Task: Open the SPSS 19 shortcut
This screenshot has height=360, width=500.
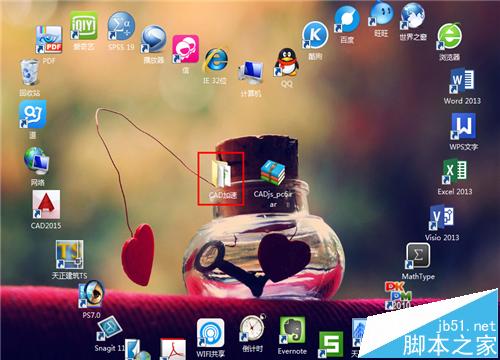Action: pos(121,26)
